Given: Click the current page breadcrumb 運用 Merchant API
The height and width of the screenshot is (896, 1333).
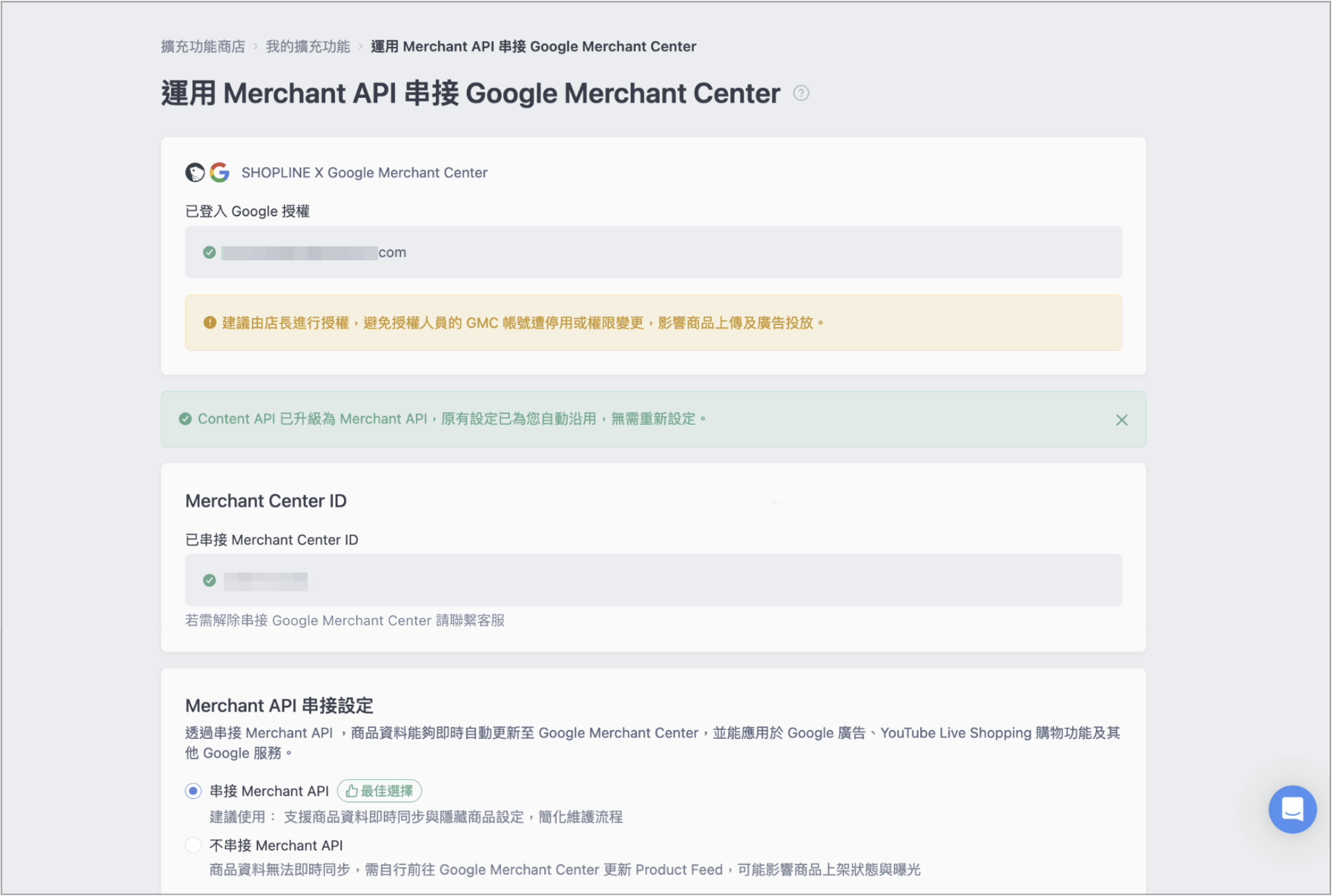Looking at the screenshot, I should pos(533,46).
